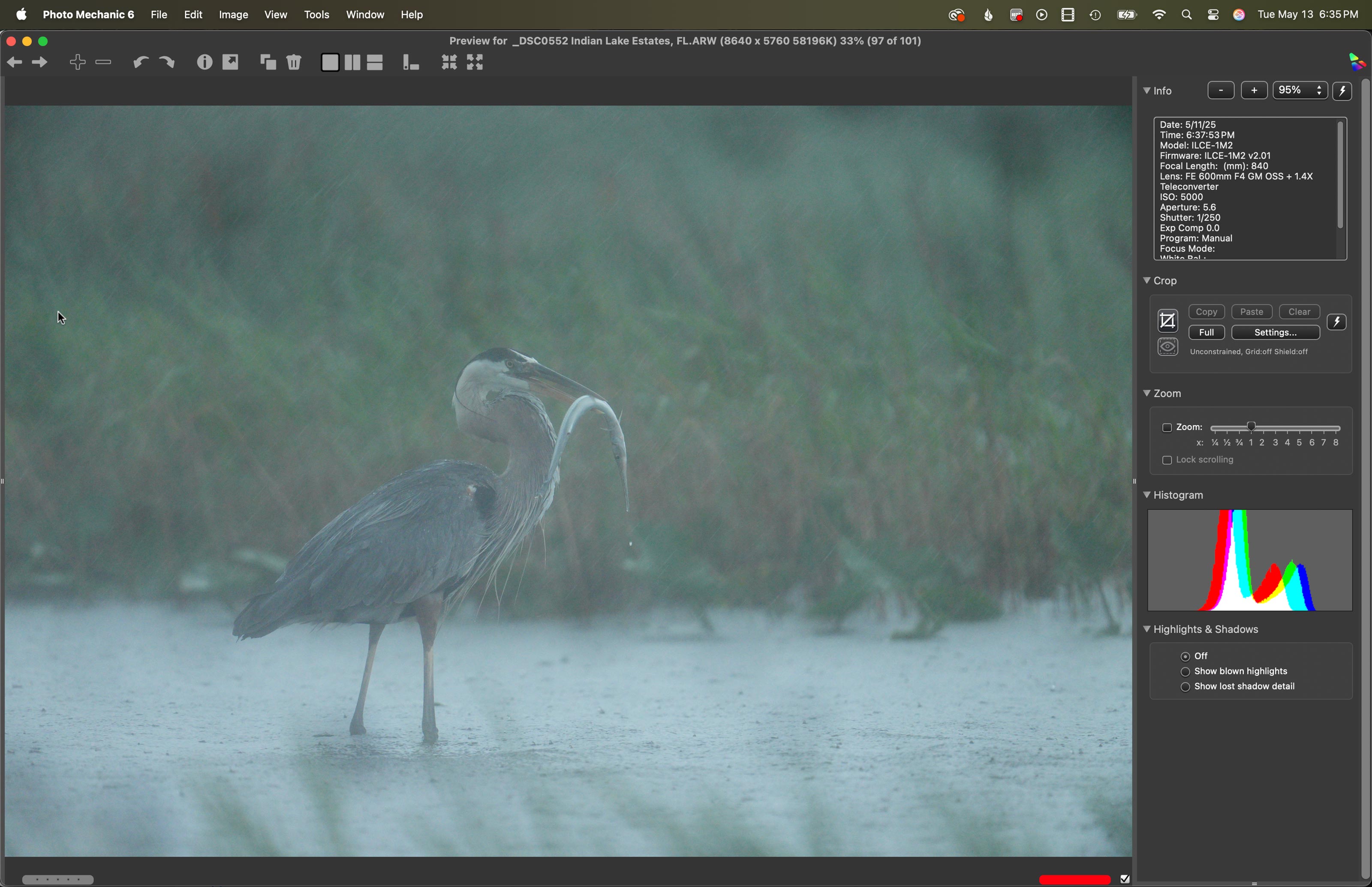
Task: Open the Tools menu
Action: coord(317,15)
